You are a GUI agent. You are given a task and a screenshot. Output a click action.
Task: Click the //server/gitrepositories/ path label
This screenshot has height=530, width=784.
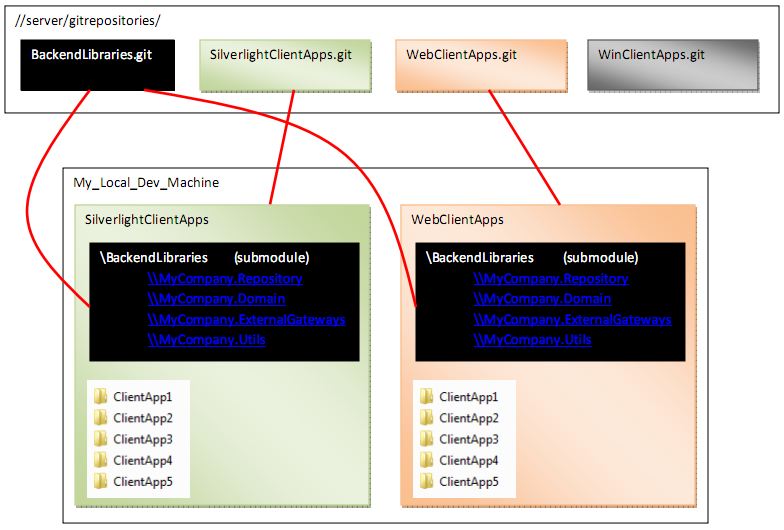coord(88,20)
